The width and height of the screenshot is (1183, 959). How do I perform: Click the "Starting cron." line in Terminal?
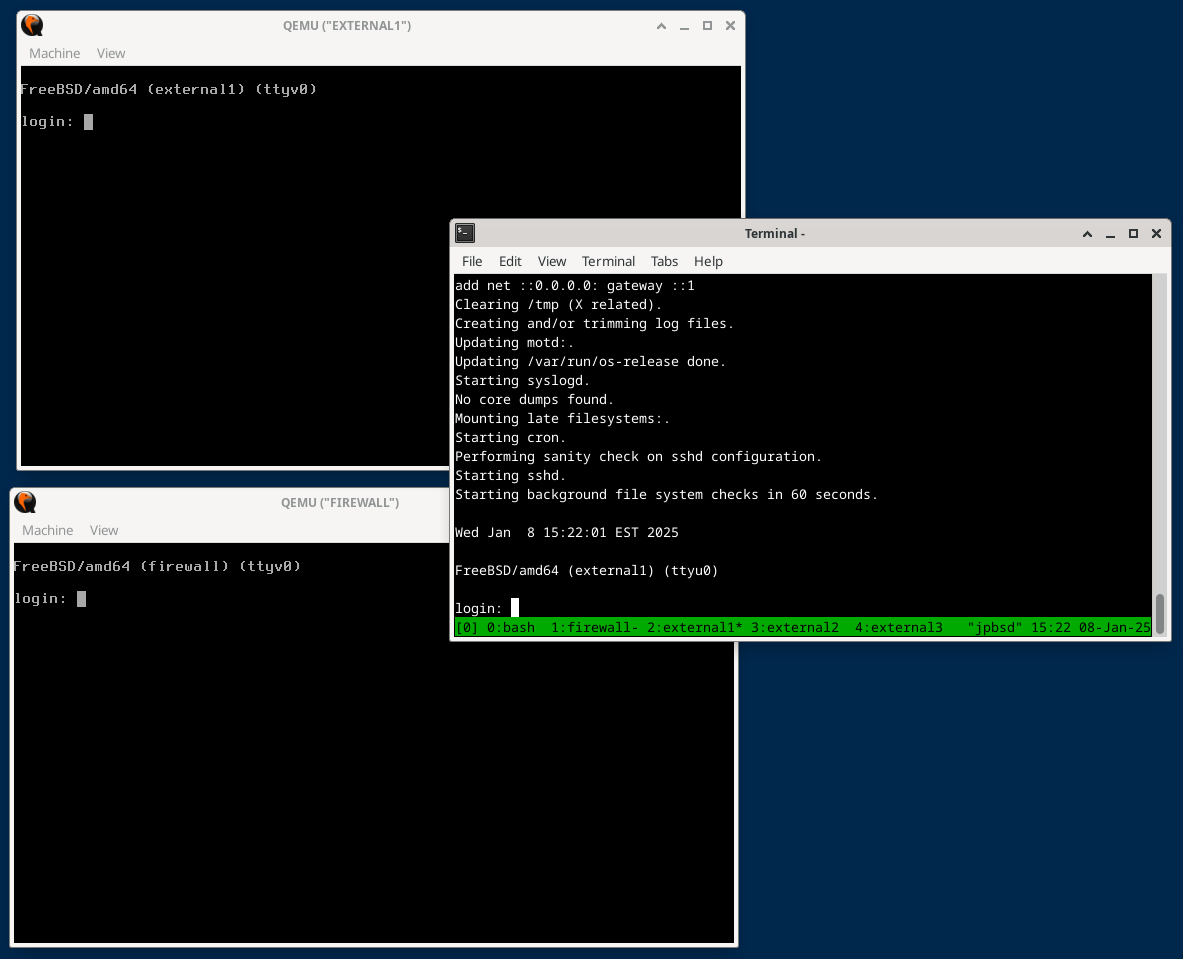click(510, 438)
